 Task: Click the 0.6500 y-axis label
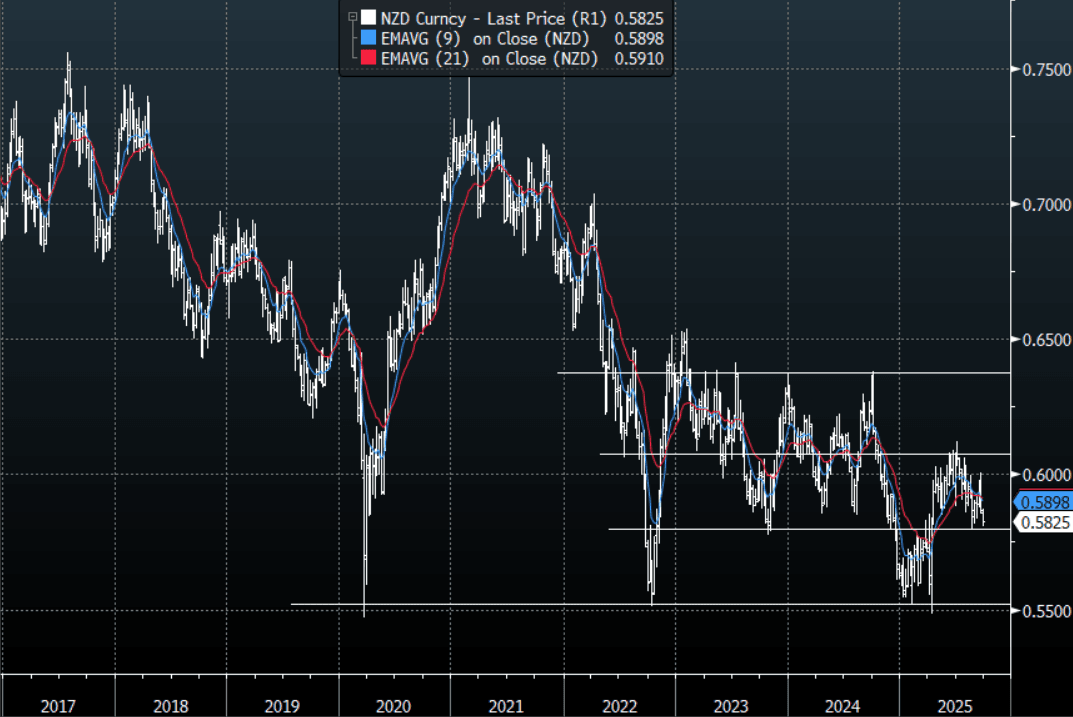click(1046, 339)
